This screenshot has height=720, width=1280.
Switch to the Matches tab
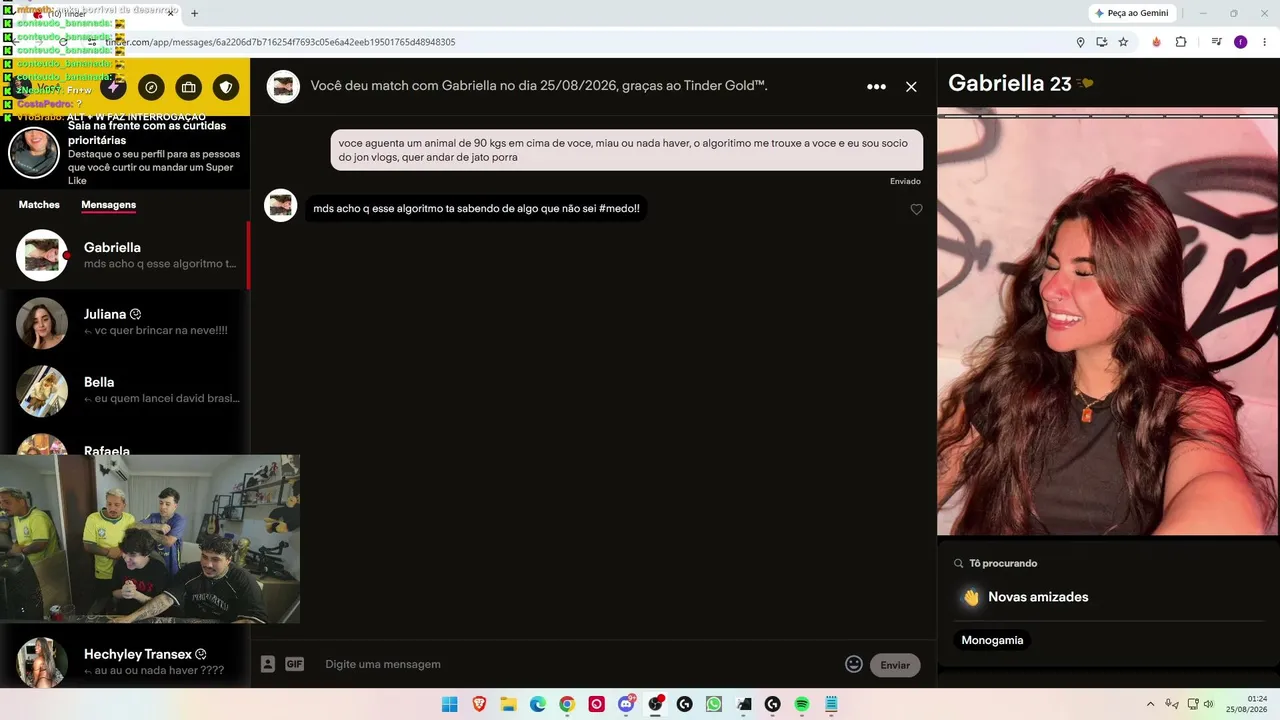(39, 205)
